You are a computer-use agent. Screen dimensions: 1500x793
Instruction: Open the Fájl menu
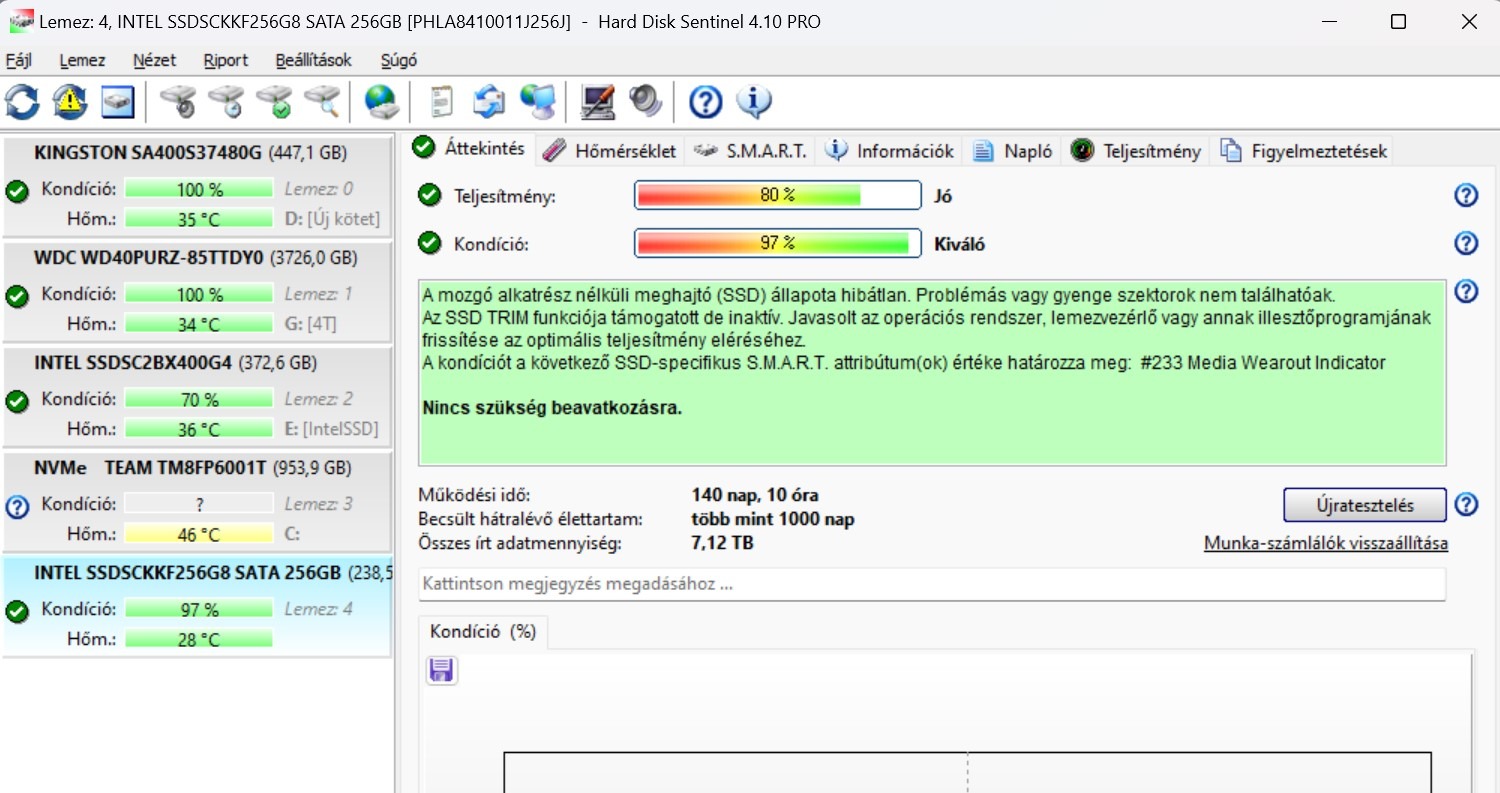tap(19, 60)
